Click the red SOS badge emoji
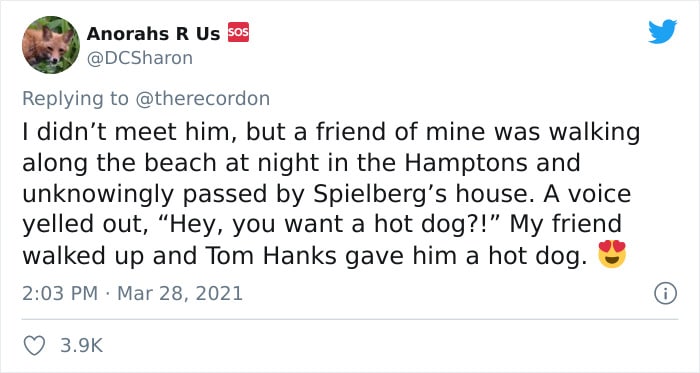The height and width of the screenshot is (373, 700). [238, 32]
